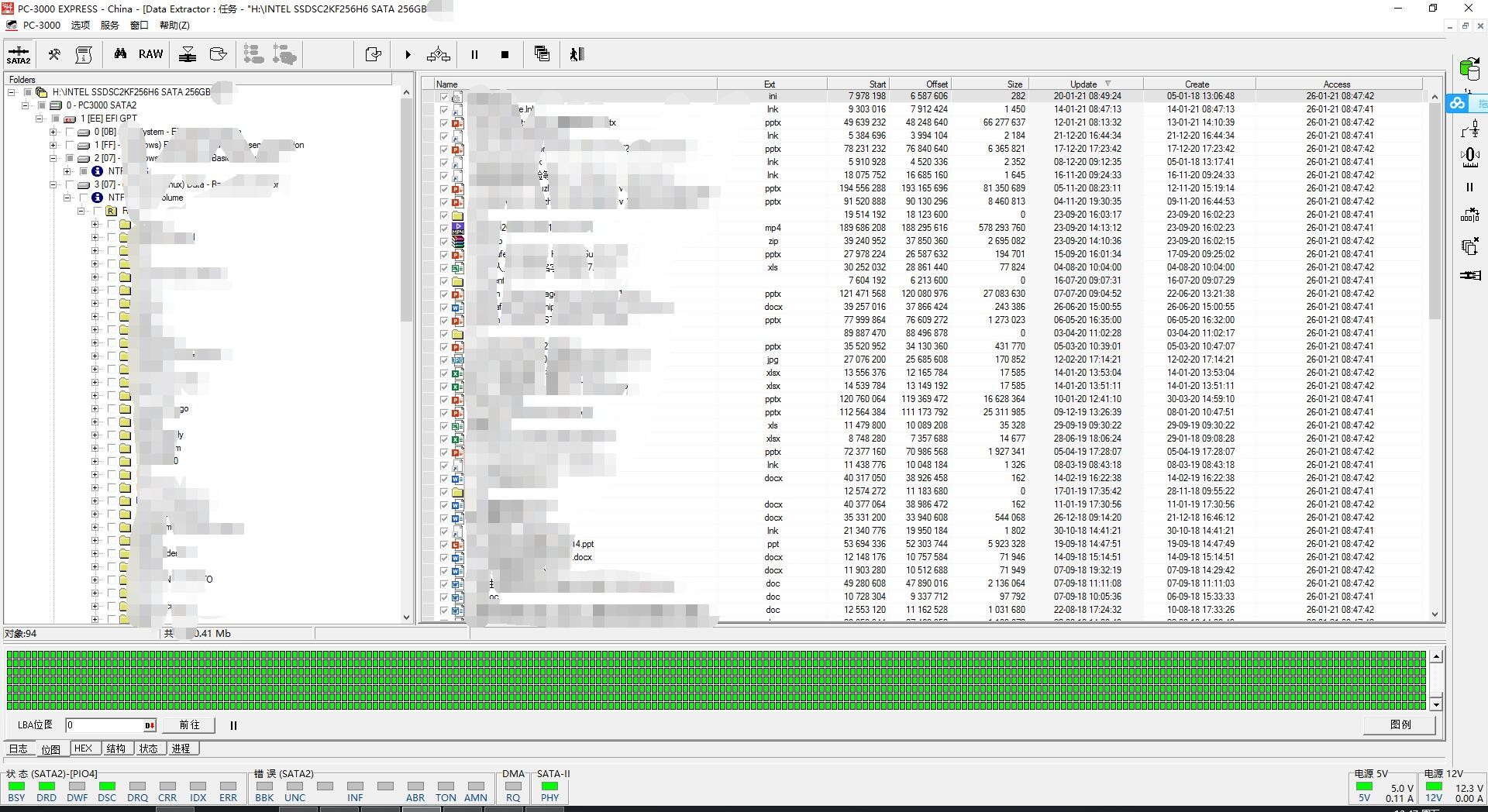Select the RAW recovery toolbar button
1488x812 pixels.
click(150, 54)
